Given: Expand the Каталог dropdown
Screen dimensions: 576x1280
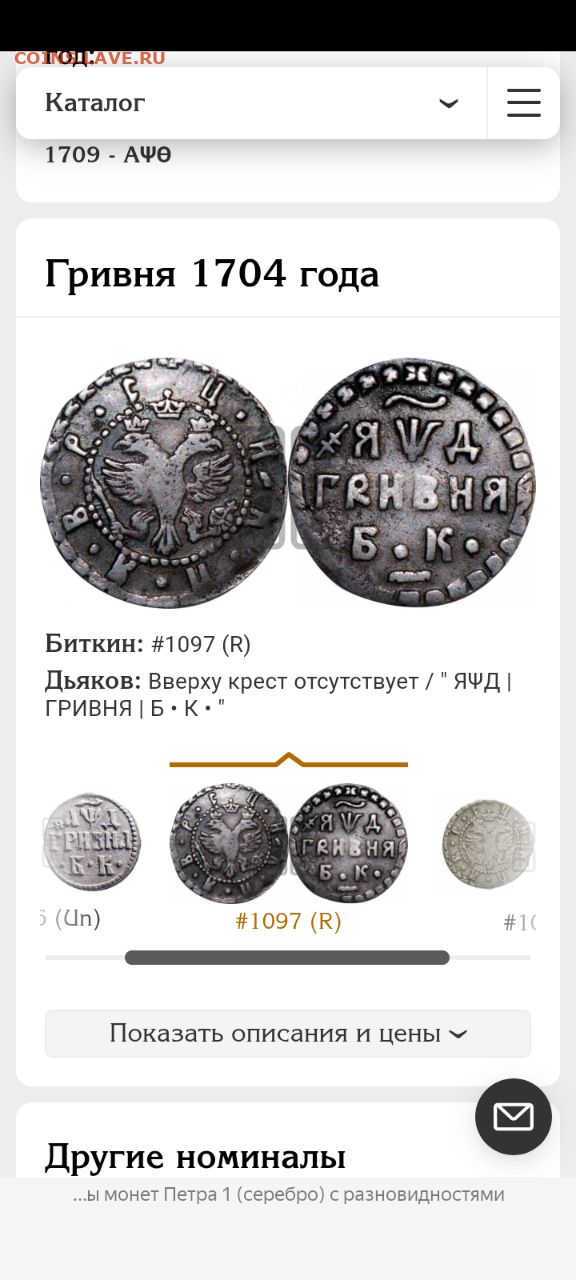Looking at the screenshot, I should coord(251,103).
